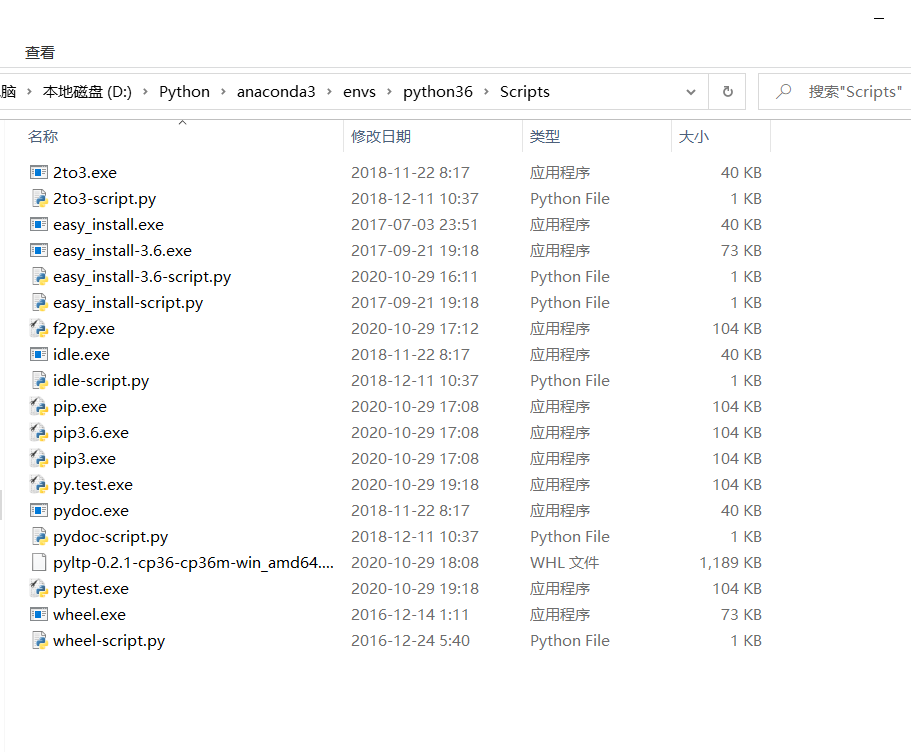911x752 pixels.
Task: Select the wheel-script.py file name
Action: (x=109, y=641)
